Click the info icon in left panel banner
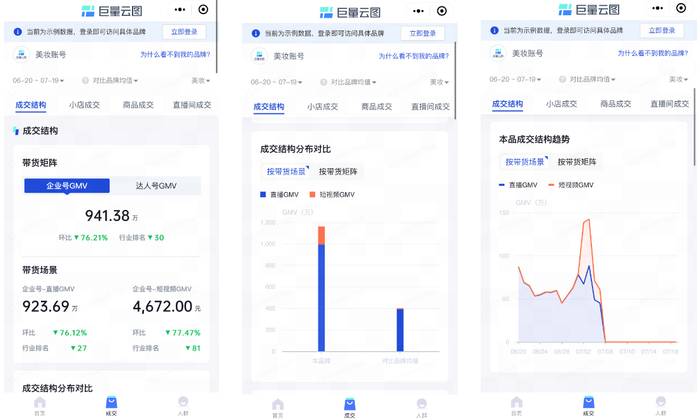Viewport: 700px width, 420px height. click(x=17, y=32)
